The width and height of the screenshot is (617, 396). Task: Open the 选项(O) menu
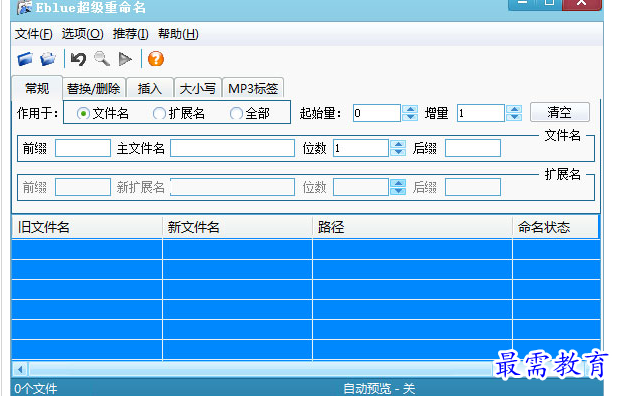click(82, 34)
